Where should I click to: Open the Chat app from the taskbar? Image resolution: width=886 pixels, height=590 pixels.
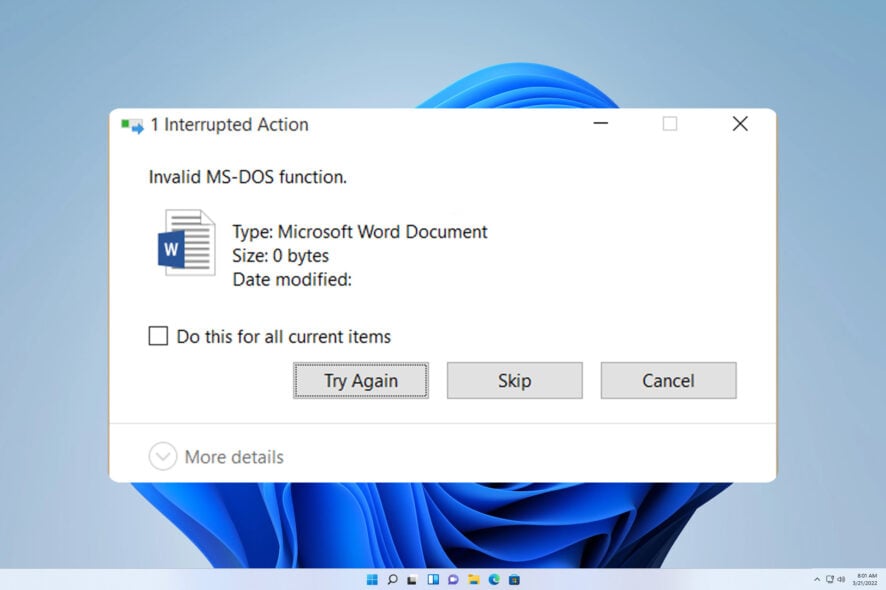click(x=453, y=579)
